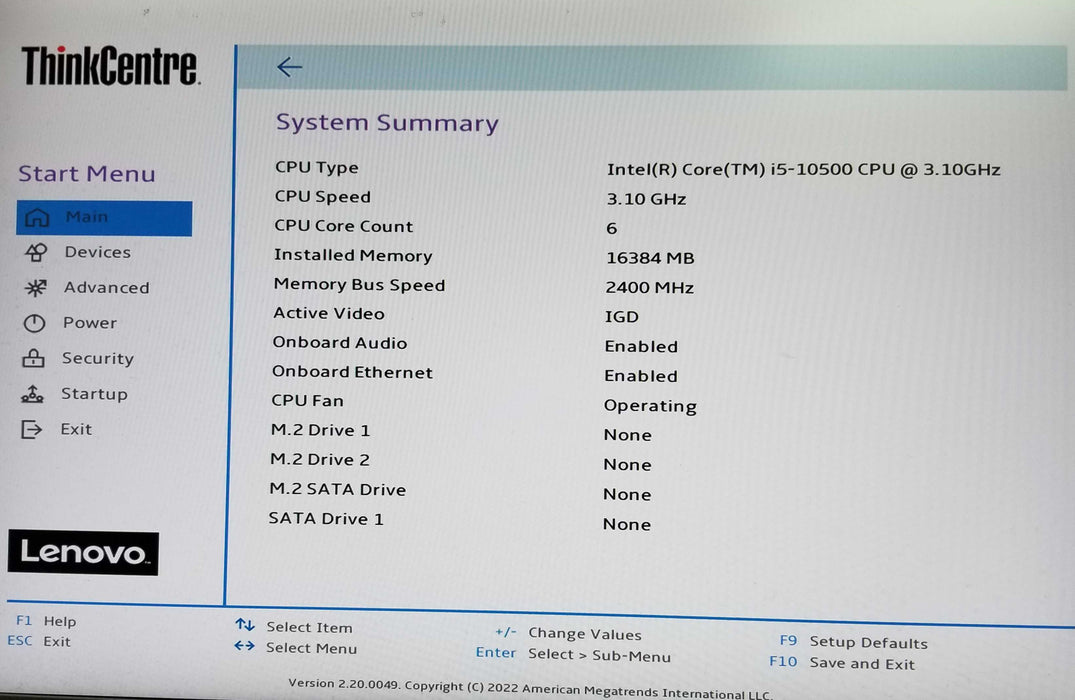Click the +/- Change Values hint
Viewport: 1075px width, 700px height.
click(568, 633)
